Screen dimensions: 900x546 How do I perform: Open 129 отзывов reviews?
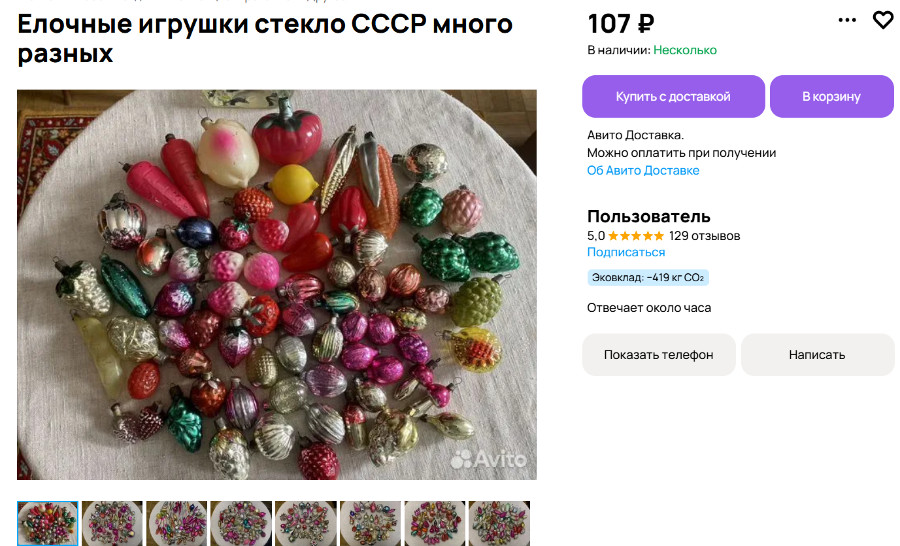tap(704, 236)
